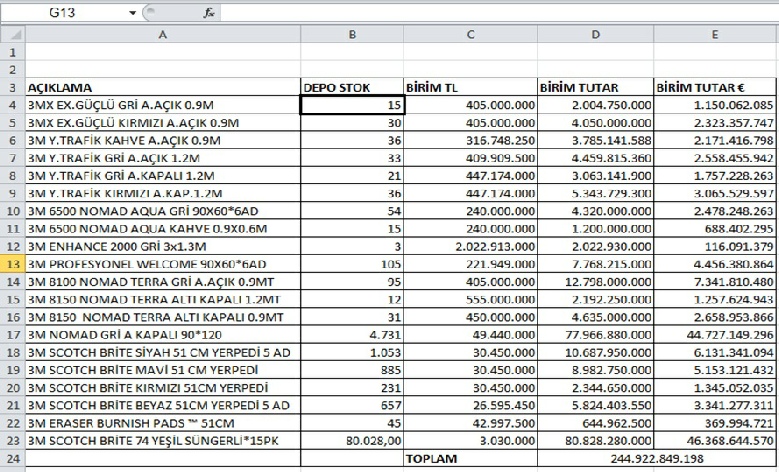779x472 pixels.
Task: Select cell 3M SCOTCH BRİTE MAVİ 51 CM YERPEDİ
Action: 163,370
